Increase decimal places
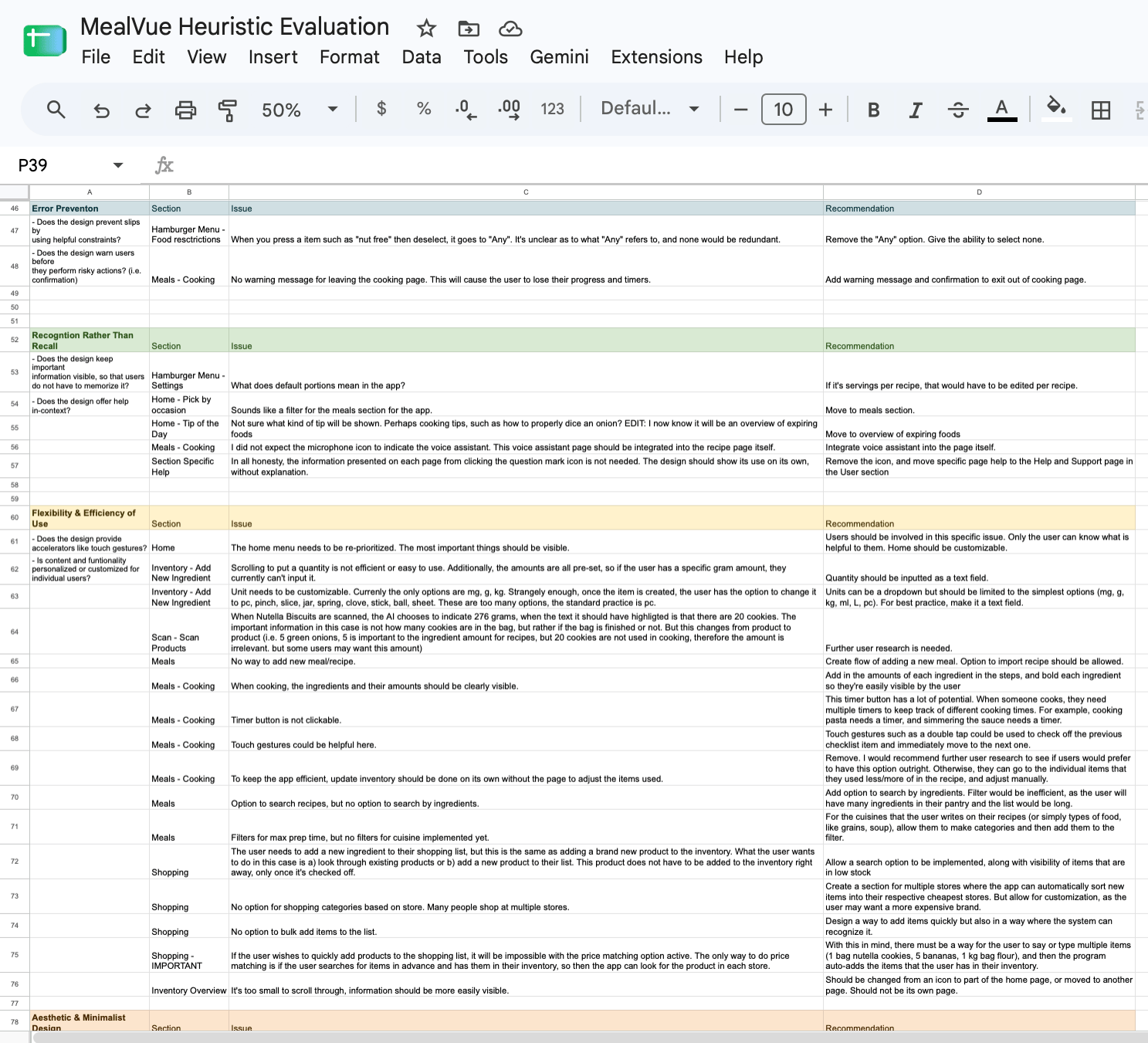The image size is (1148, 1043). 509,109
